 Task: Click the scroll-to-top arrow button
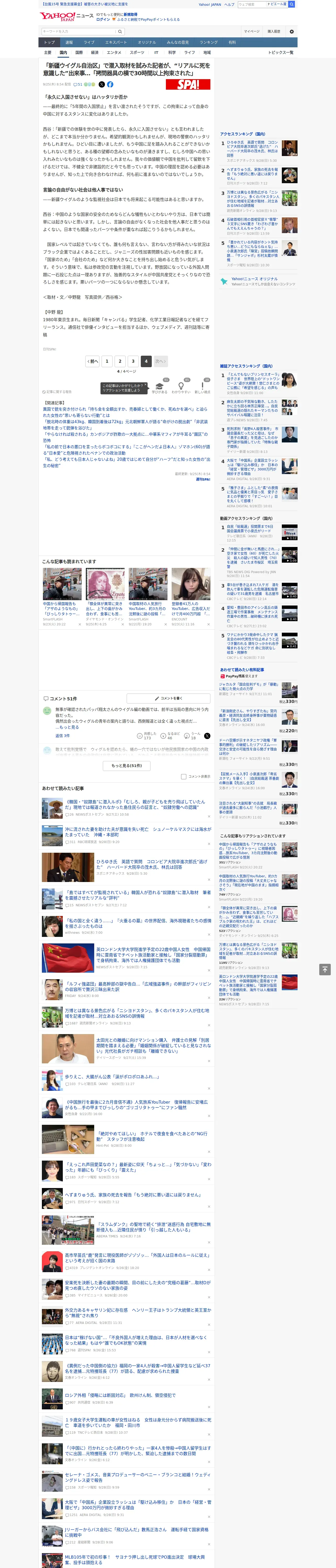pyautogui.click(x=325, y=969)
